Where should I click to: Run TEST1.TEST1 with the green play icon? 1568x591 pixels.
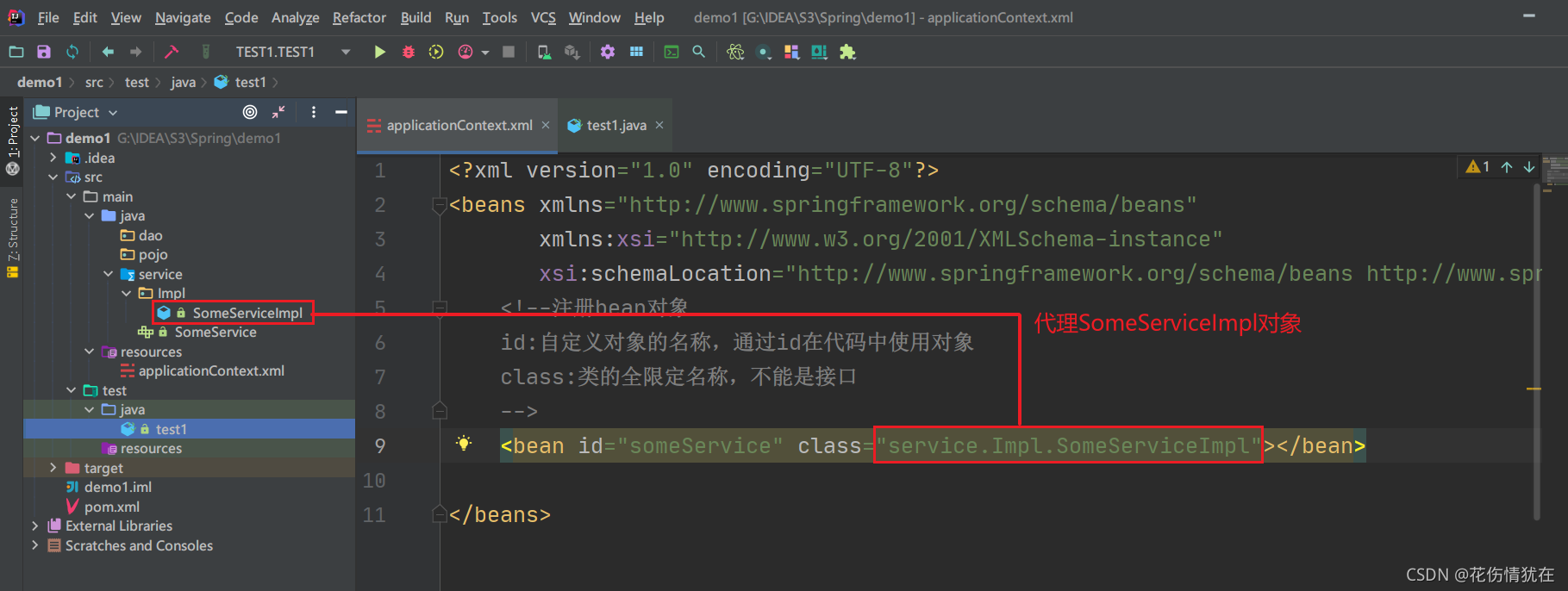pos(379,52)
